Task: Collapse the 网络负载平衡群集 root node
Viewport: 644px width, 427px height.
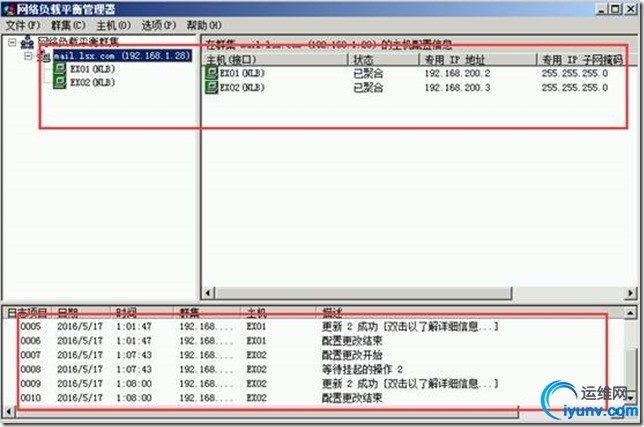Action: click(x=12, y=42)
